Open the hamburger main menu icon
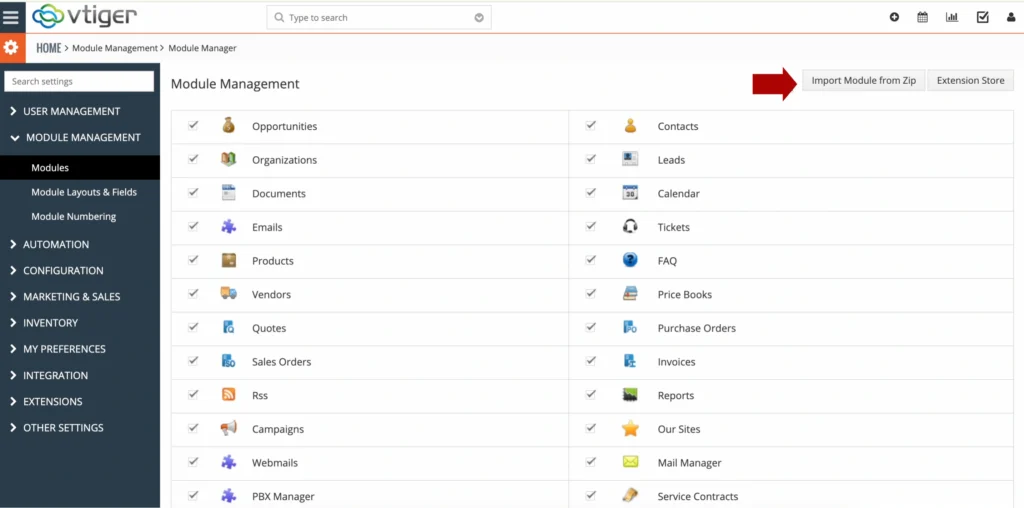 coord(12,17)
